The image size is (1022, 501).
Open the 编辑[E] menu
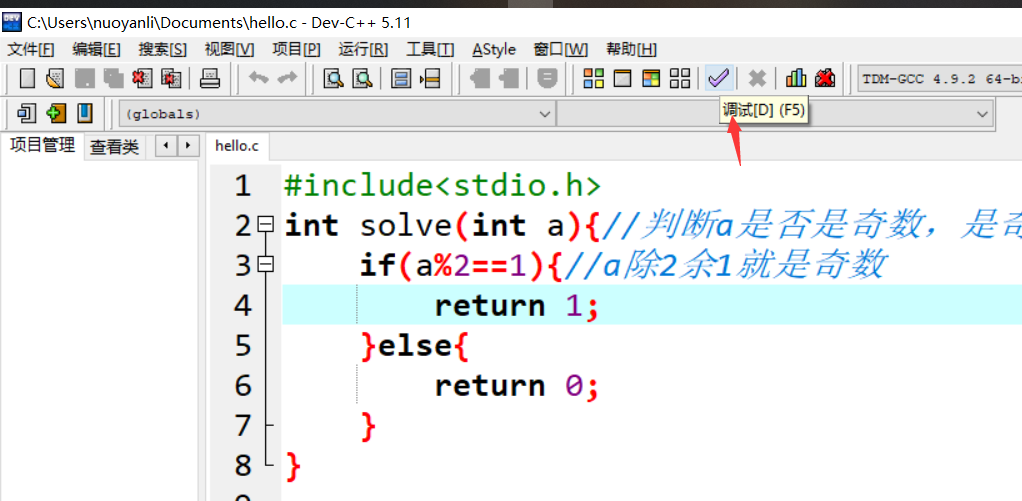(96, 50)
